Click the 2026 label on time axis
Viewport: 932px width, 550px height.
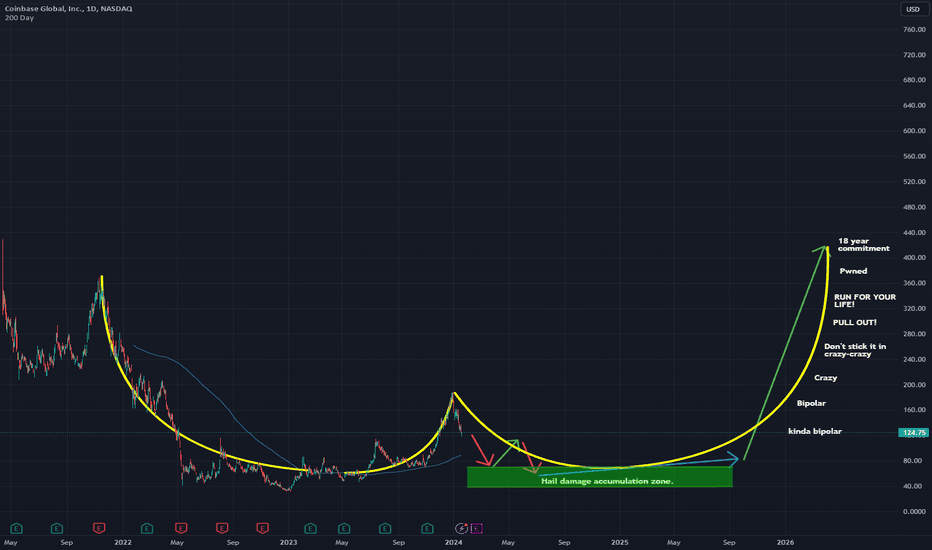click(785, 542)
